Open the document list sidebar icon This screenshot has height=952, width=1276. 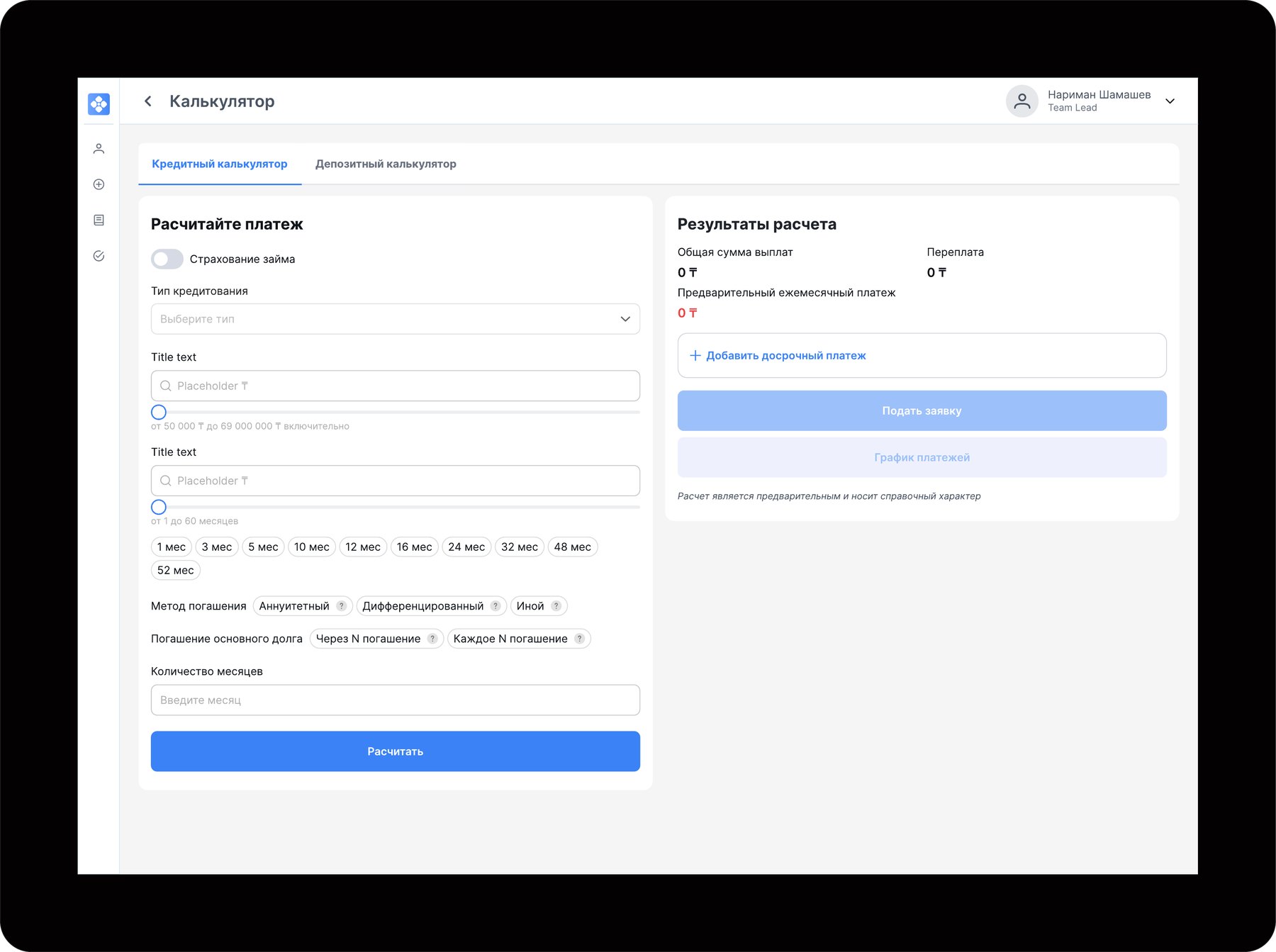[99, 220]
